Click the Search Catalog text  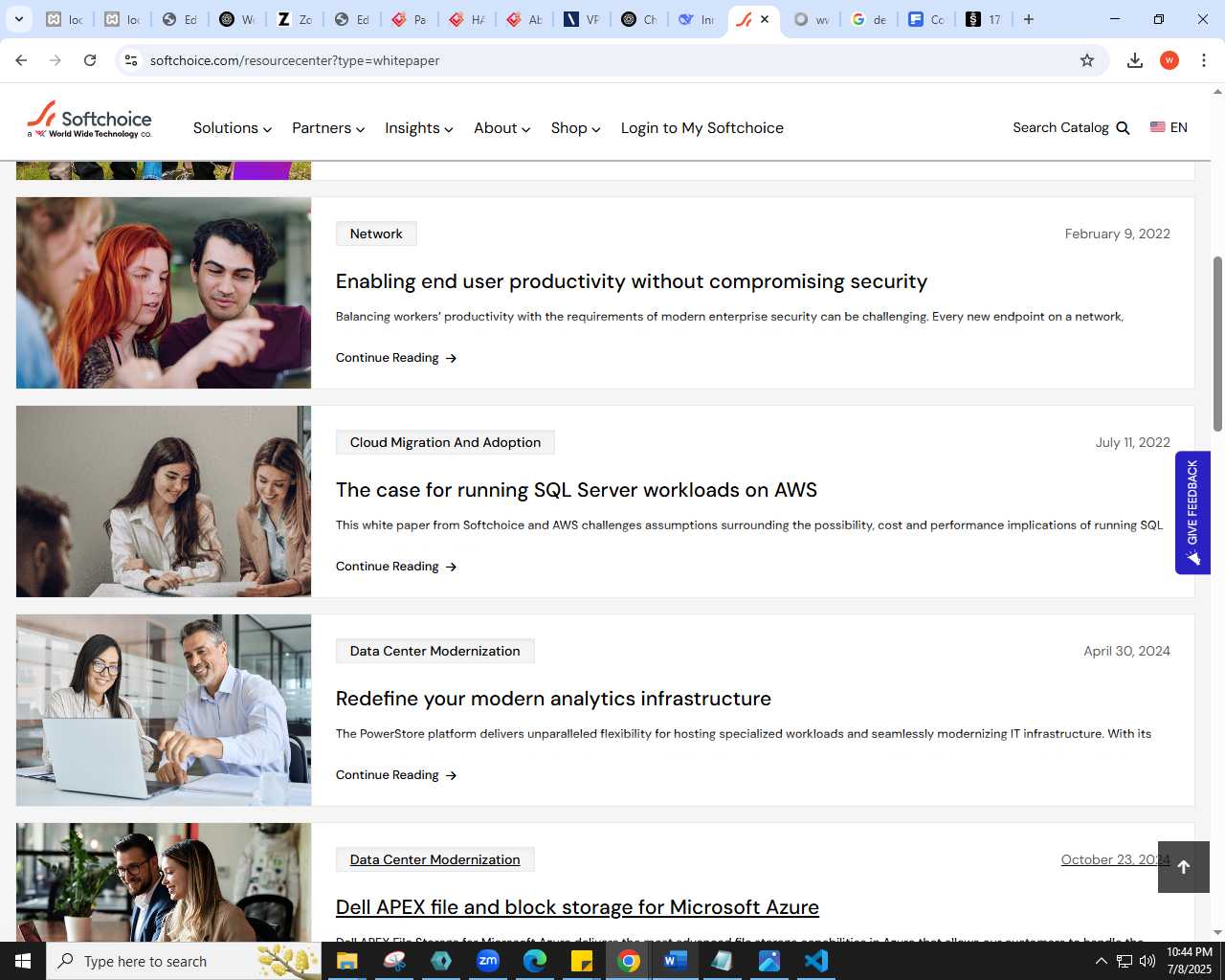coord(1060,127)
